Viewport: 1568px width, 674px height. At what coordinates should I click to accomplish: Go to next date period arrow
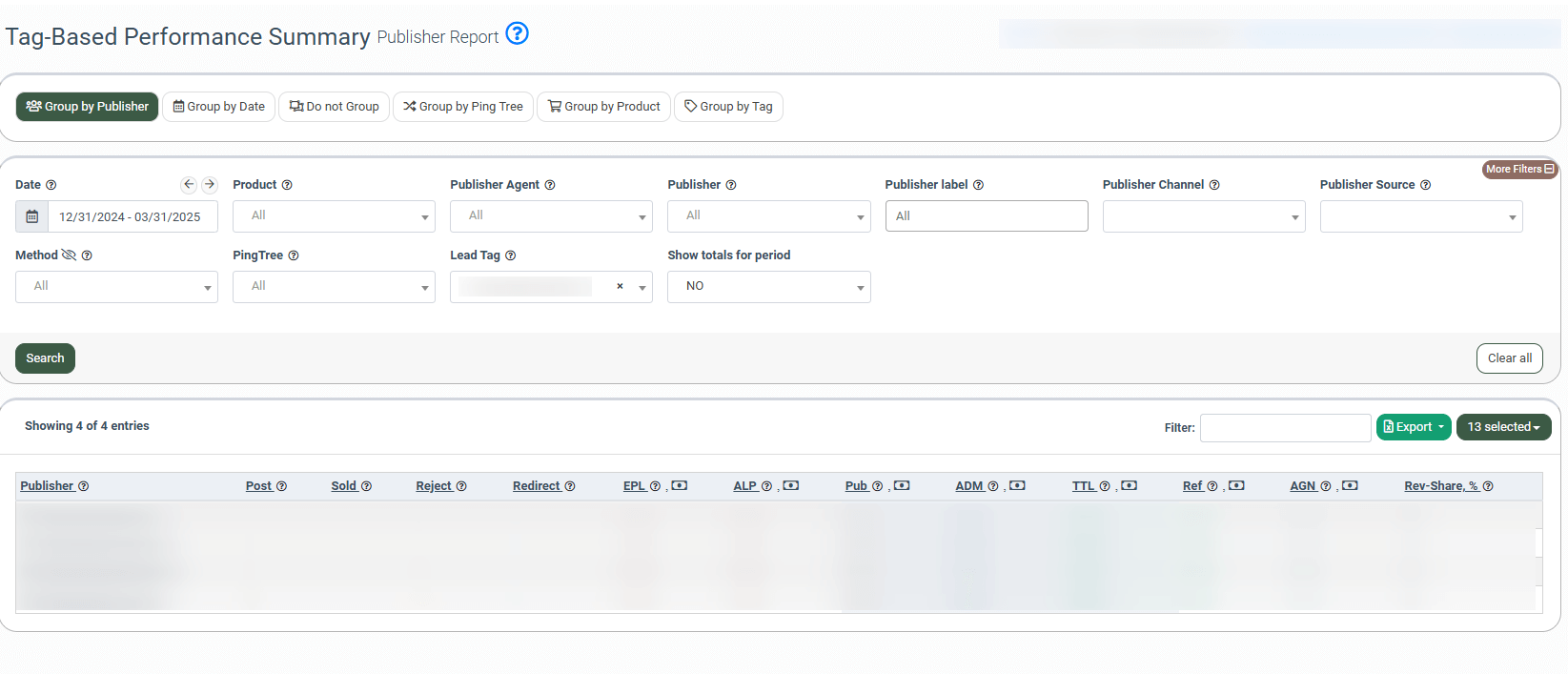point(210,185)
